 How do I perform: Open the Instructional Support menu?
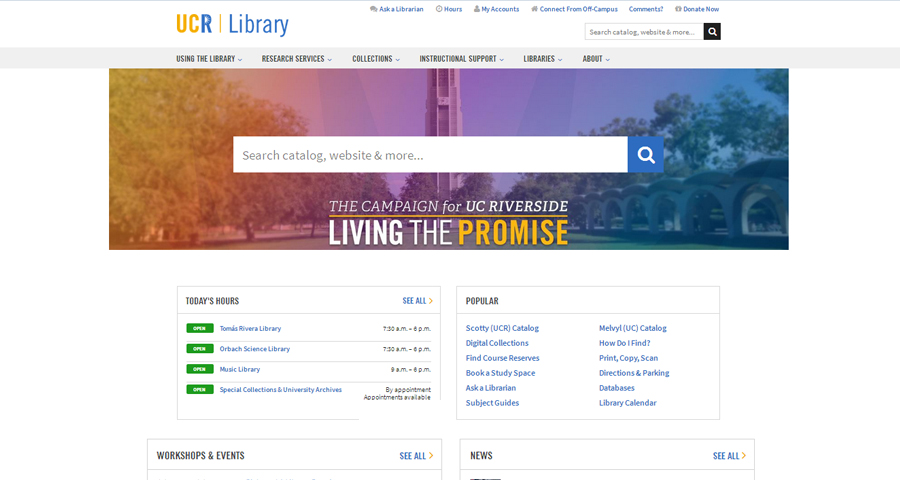point(461,59)
